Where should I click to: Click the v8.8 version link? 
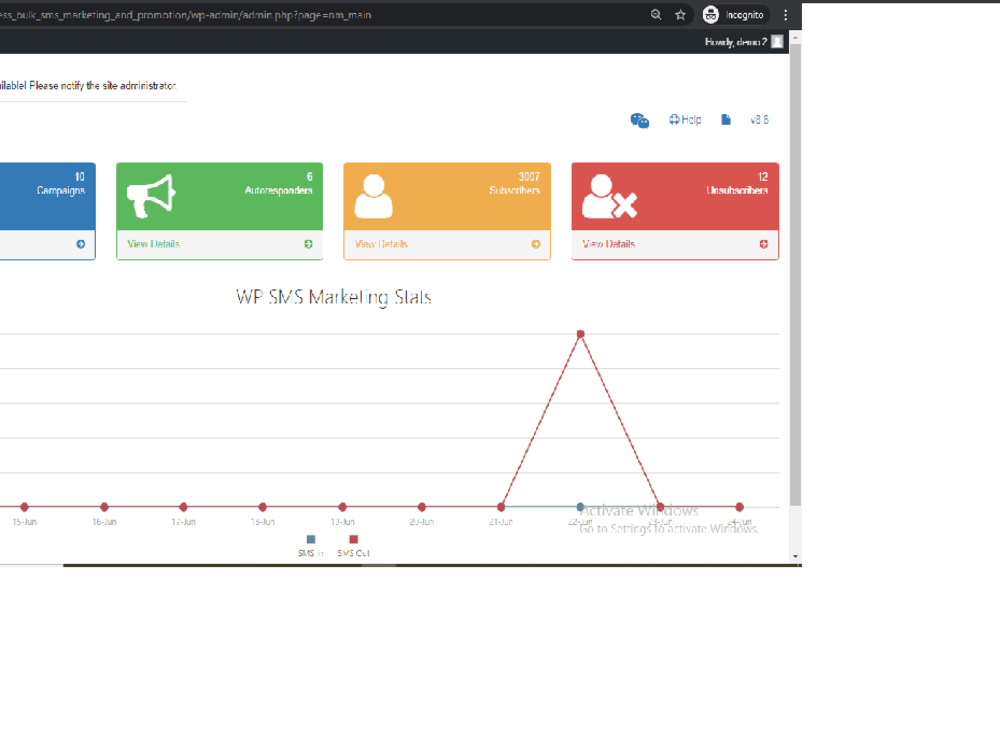pyautogui.click(x=759, y=119)
